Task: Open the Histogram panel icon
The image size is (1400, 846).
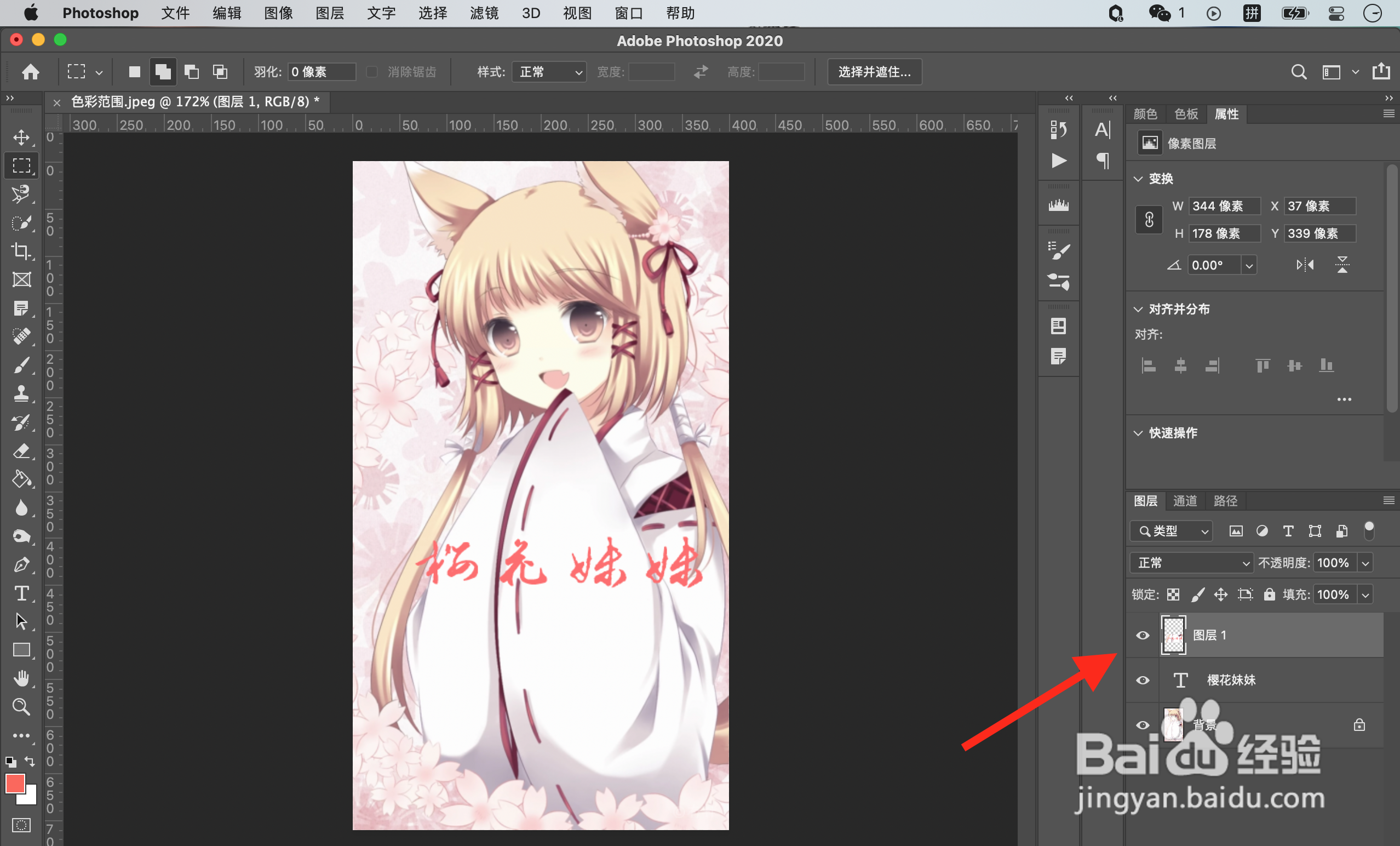Action: click(1058, 205)
